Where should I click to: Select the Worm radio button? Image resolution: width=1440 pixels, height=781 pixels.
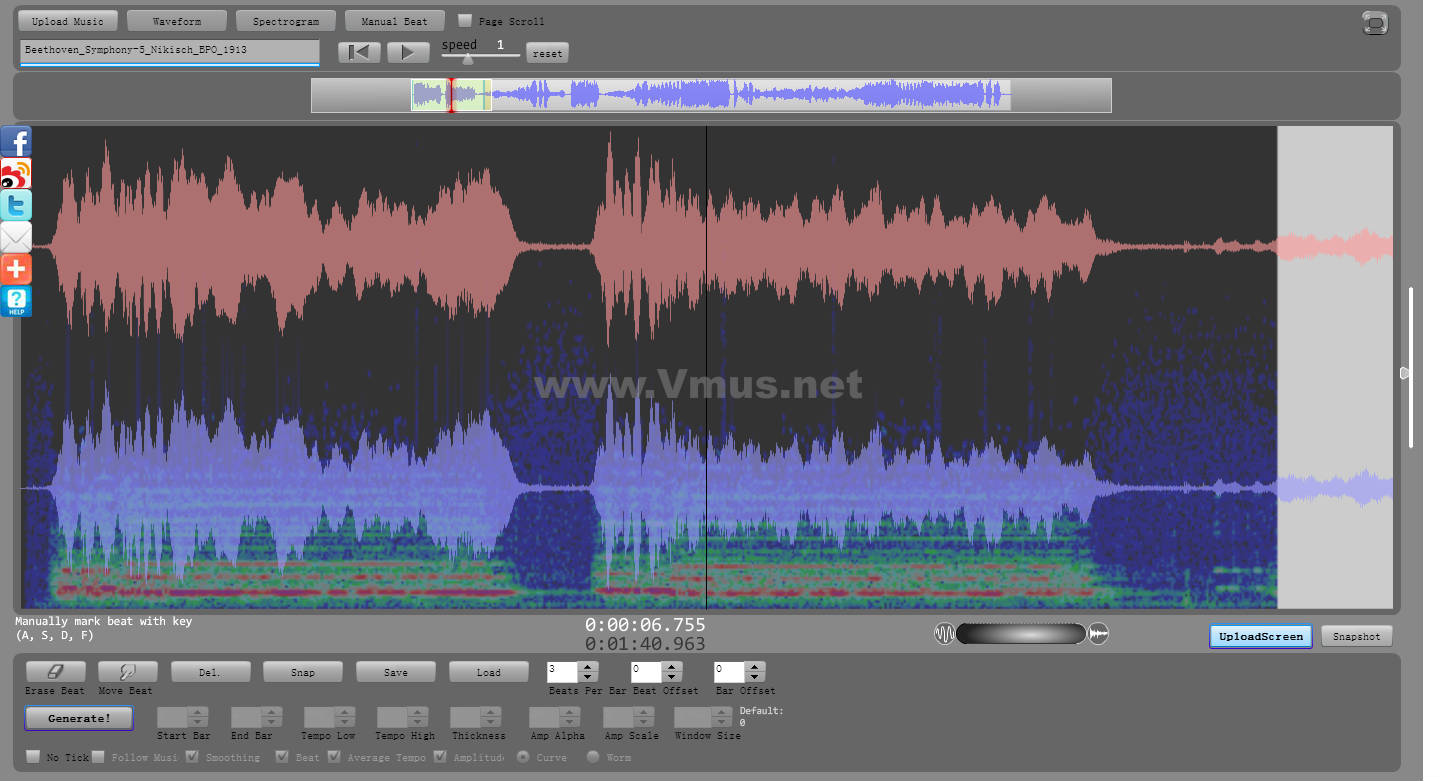point(593,757)
